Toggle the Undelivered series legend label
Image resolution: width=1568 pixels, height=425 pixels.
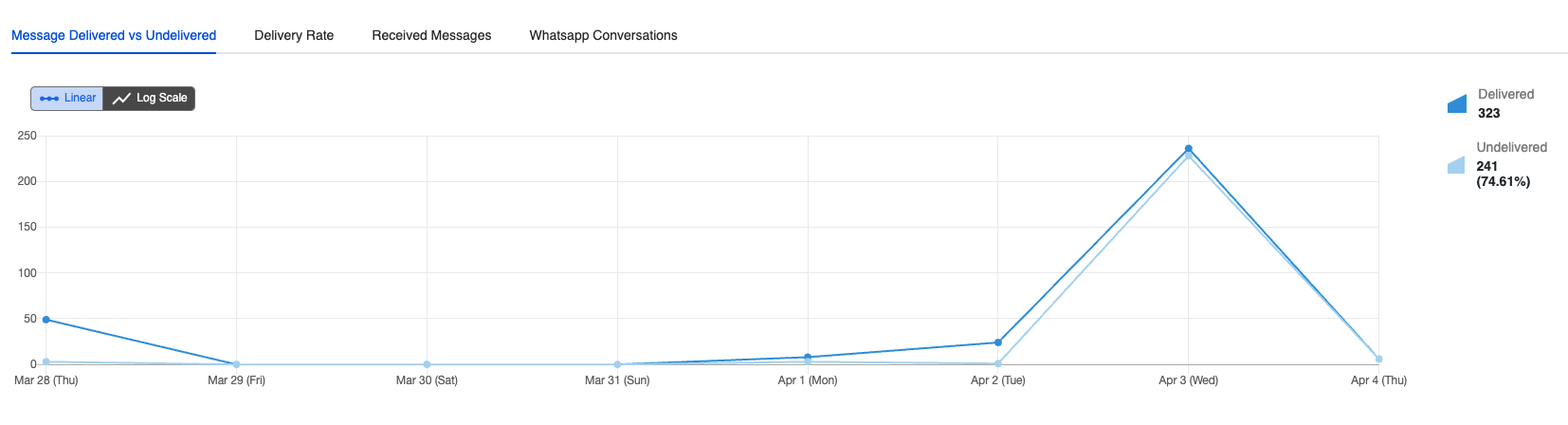(x=1511, y=147)
